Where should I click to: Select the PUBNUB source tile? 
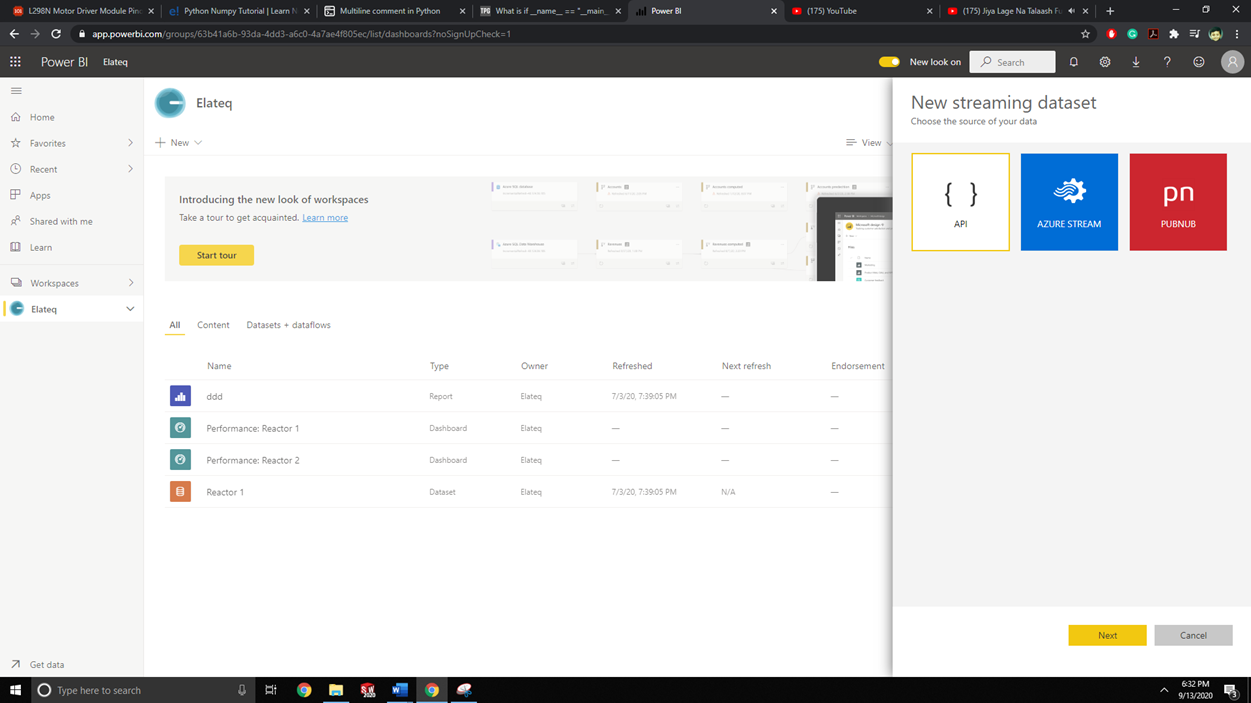point(1178,202)
